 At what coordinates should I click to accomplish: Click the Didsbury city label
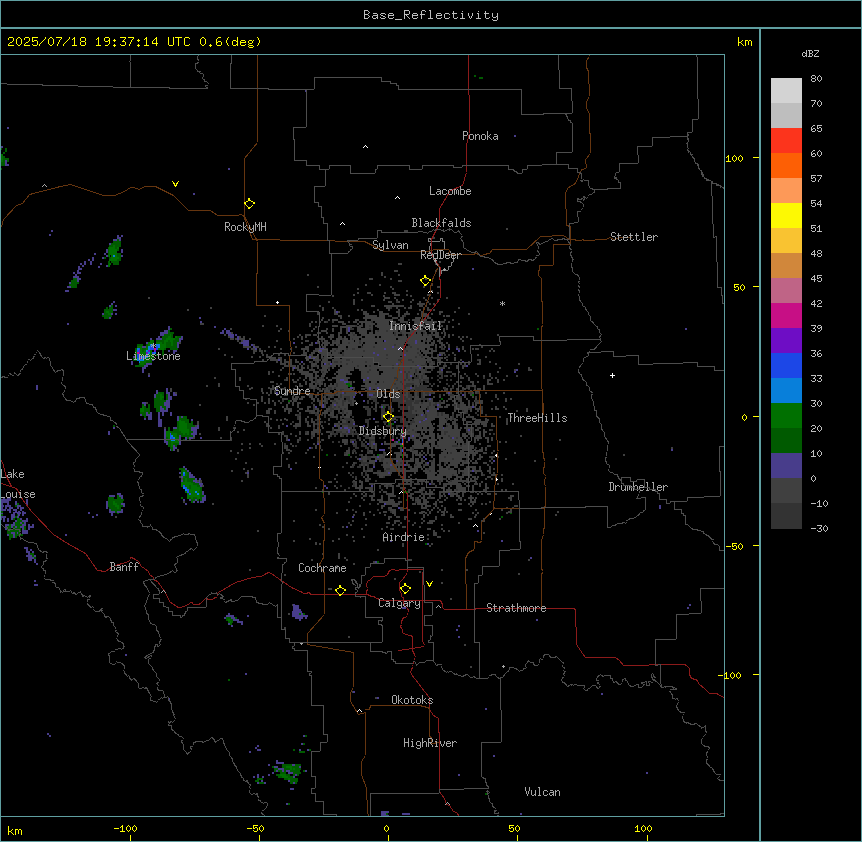click(383, 431)
